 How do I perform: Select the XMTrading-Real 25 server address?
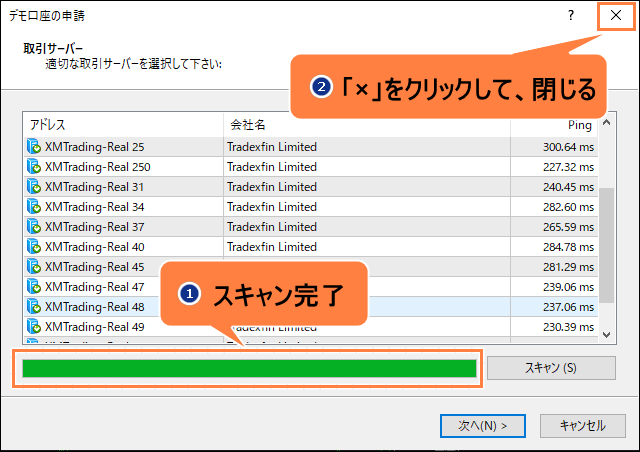pyautogui.click(x=95, y=147)
